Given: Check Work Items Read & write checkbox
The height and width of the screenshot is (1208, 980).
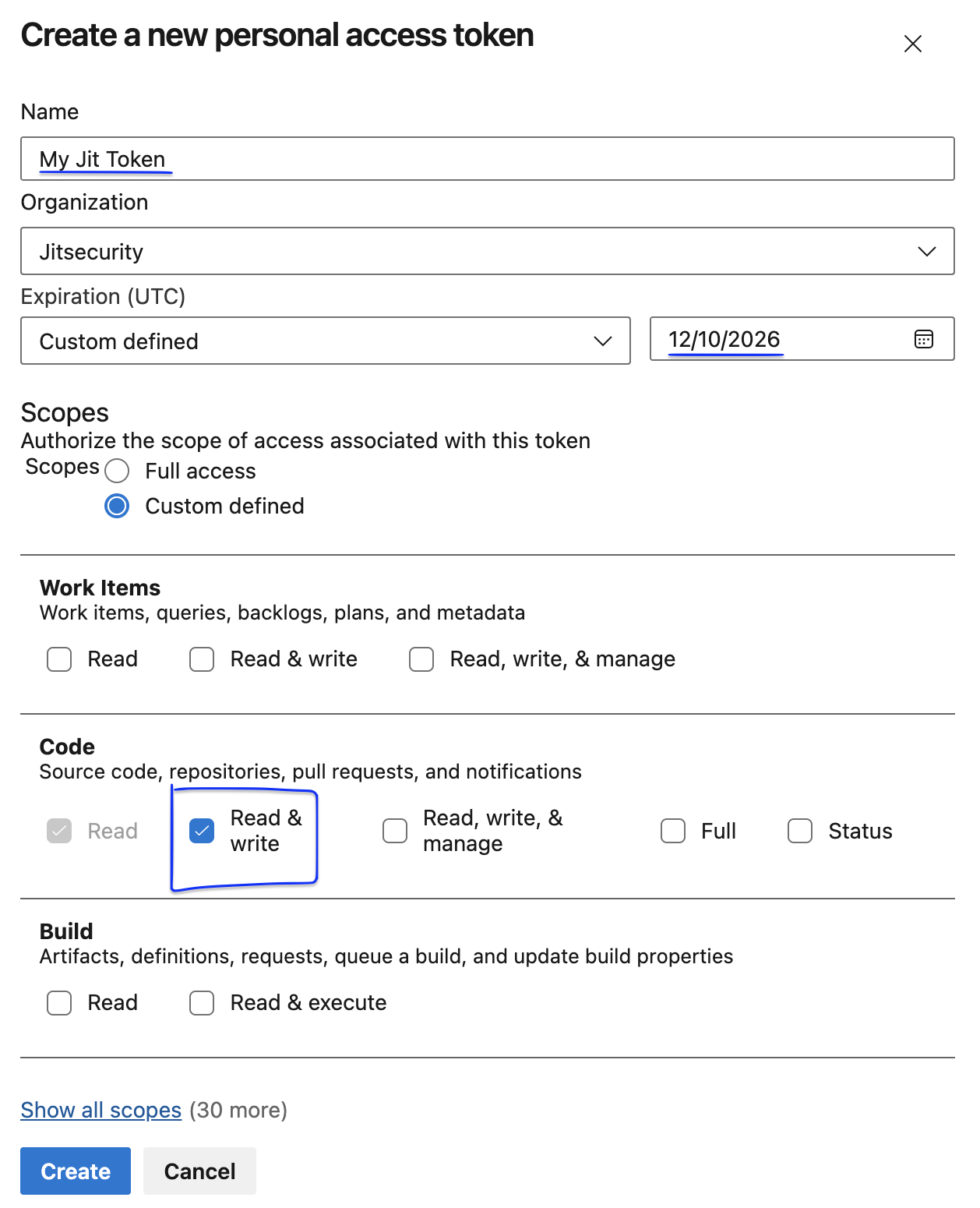Looking at the screenshot, I should click(x=202, y=659).
